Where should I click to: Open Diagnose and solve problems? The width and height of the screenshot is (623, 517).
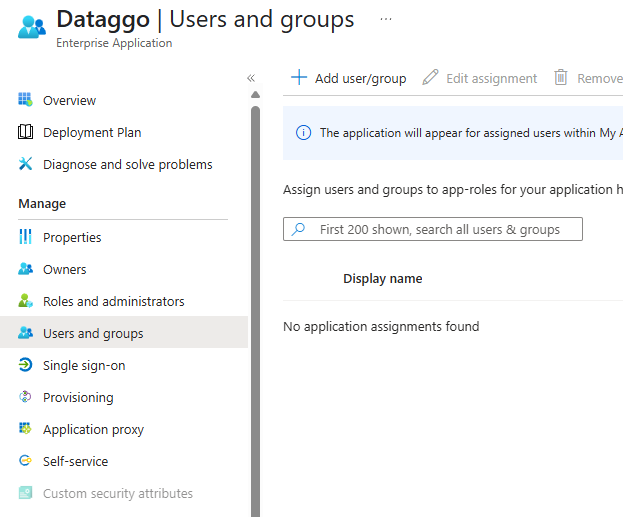128,165
